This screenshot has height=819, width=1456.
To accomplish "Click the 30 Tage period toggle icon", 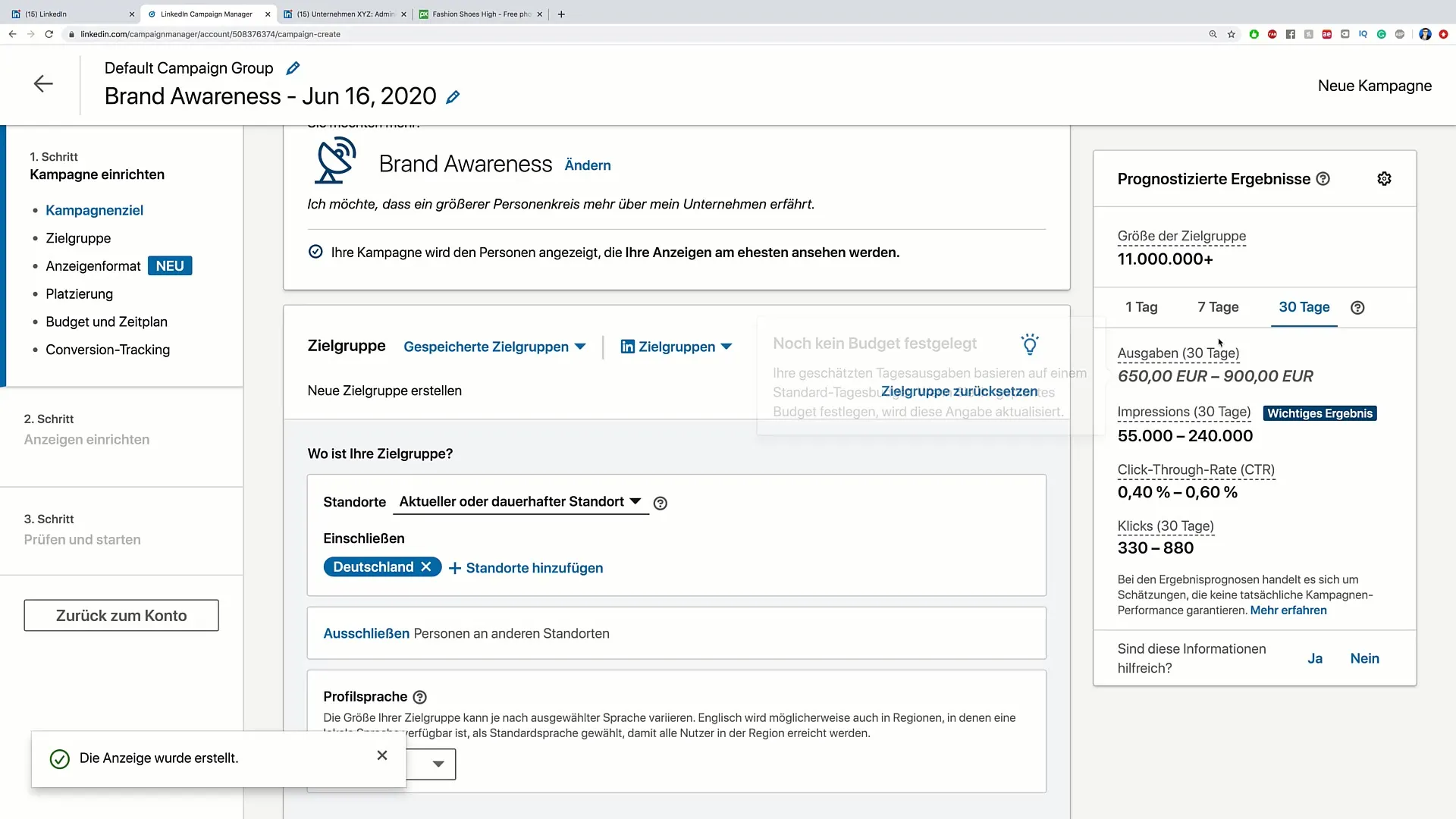I will [x=1305, y=307].
